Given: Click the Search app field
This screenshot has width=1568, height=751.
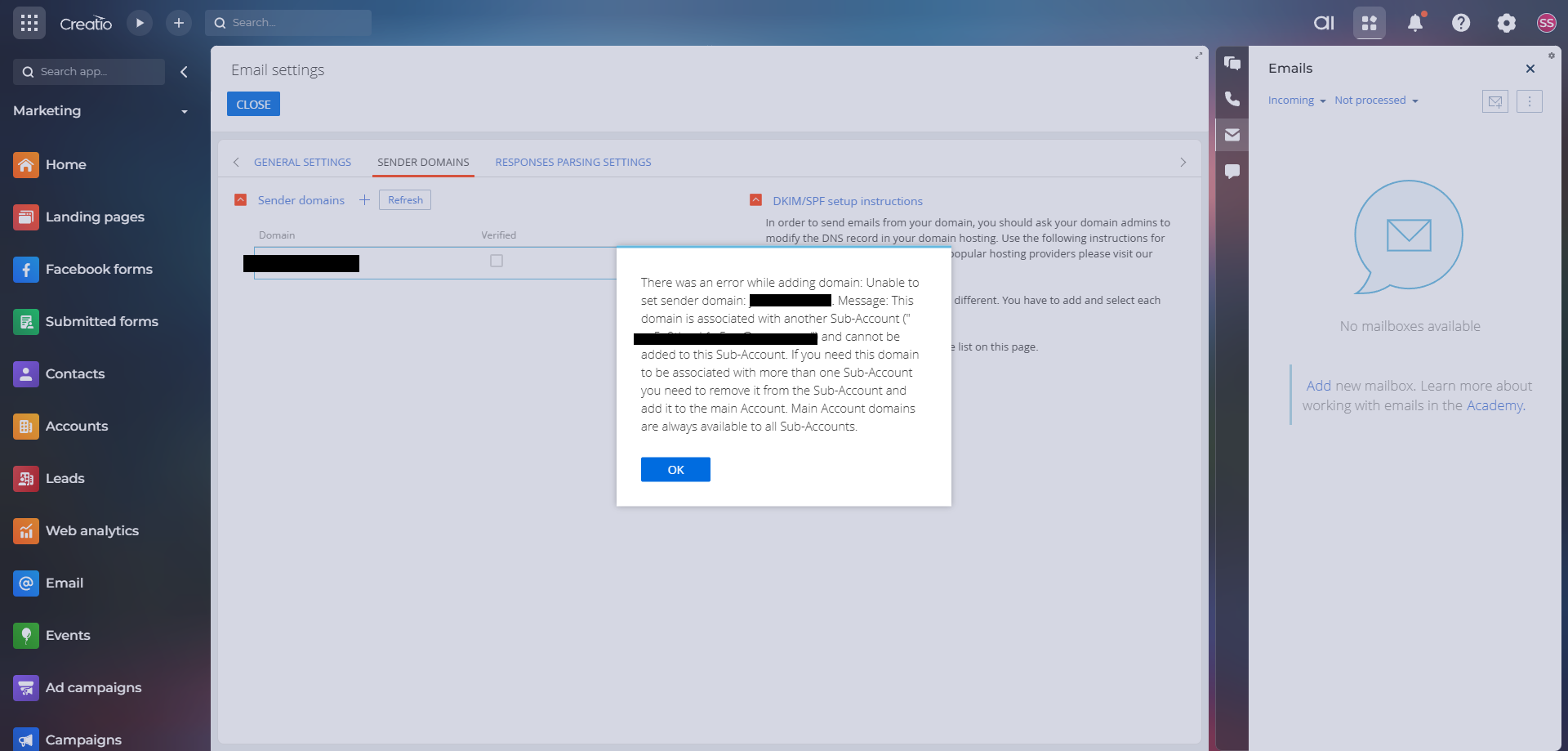Looking at the screenshot, I should point(89,72).
